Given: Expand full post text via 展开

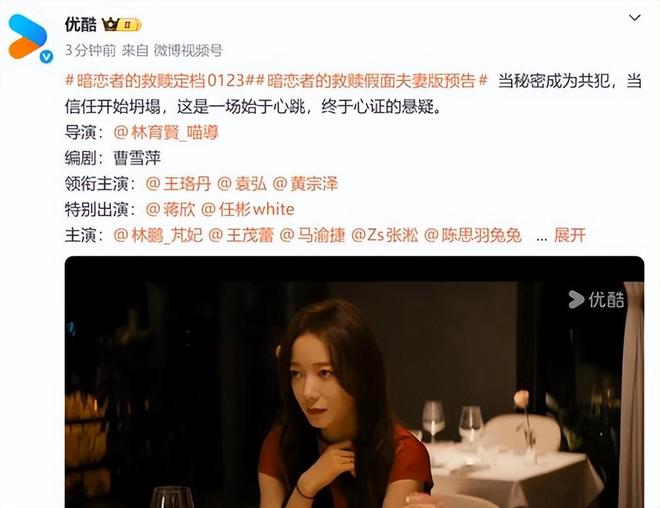Looking at the screenshot, I should tap(570, 235).
